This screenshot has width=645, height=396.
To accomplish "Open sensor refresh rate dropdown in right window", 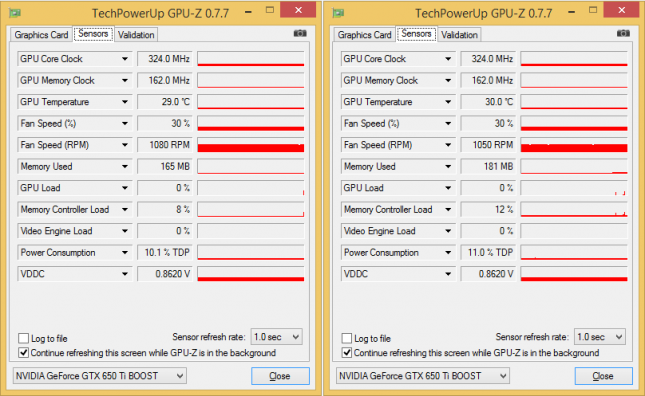I will [x=600, y=337].
